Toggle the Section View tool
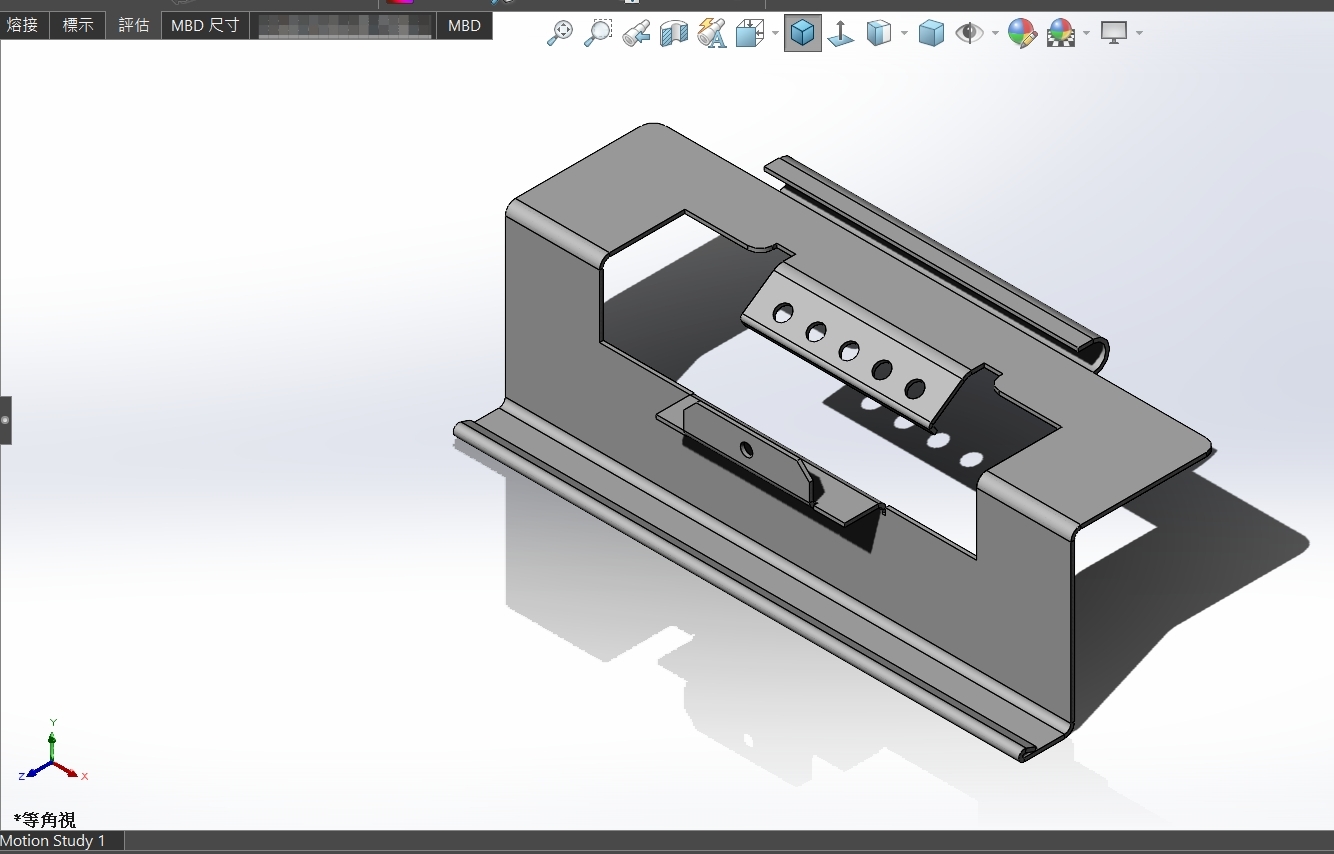Screen dimensions: 1334x854 (674, 34)
